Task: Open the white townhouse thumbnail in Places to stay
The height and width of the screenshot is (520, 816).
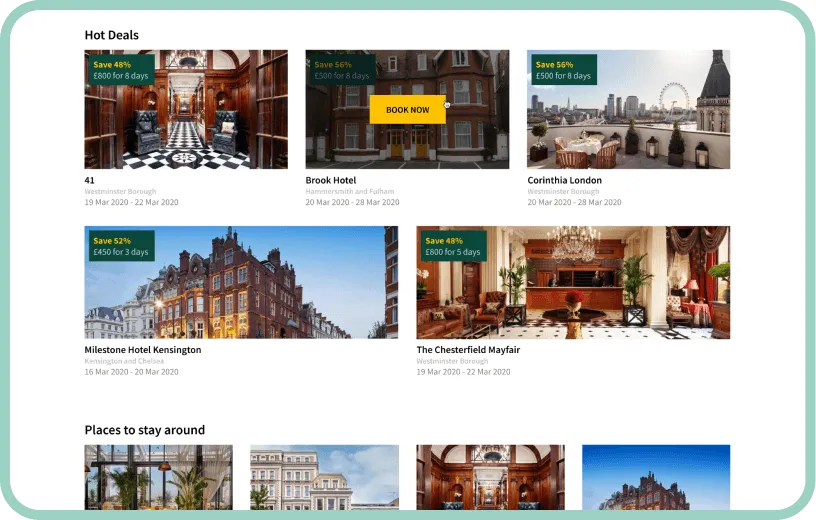Action: click(324, 477)
